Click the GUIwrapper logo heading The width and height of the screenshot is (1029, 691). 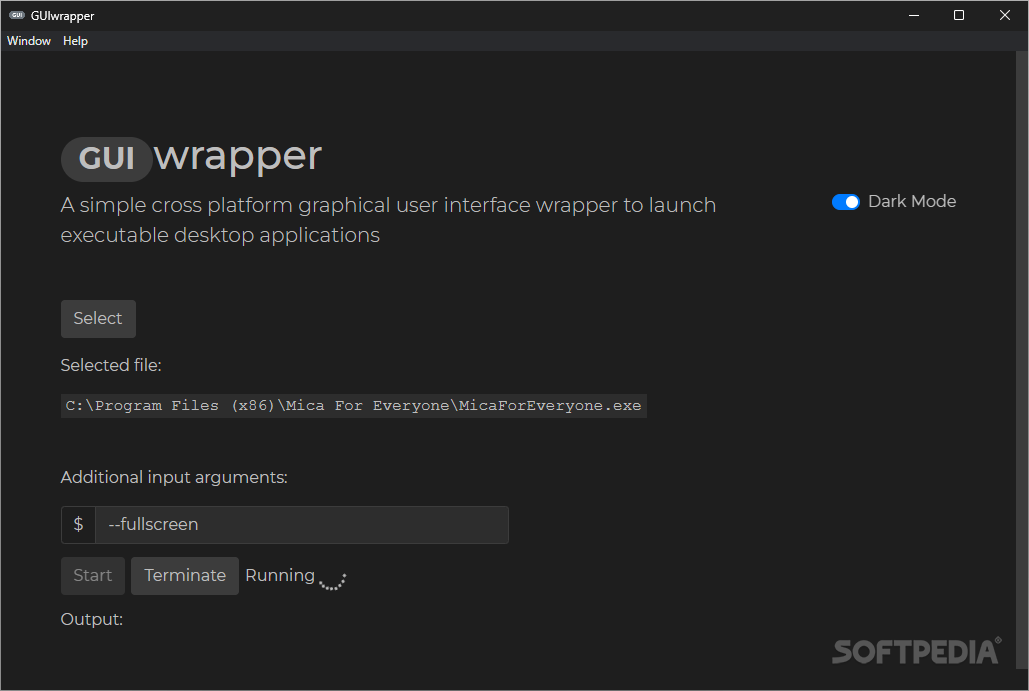pos(191,157)
